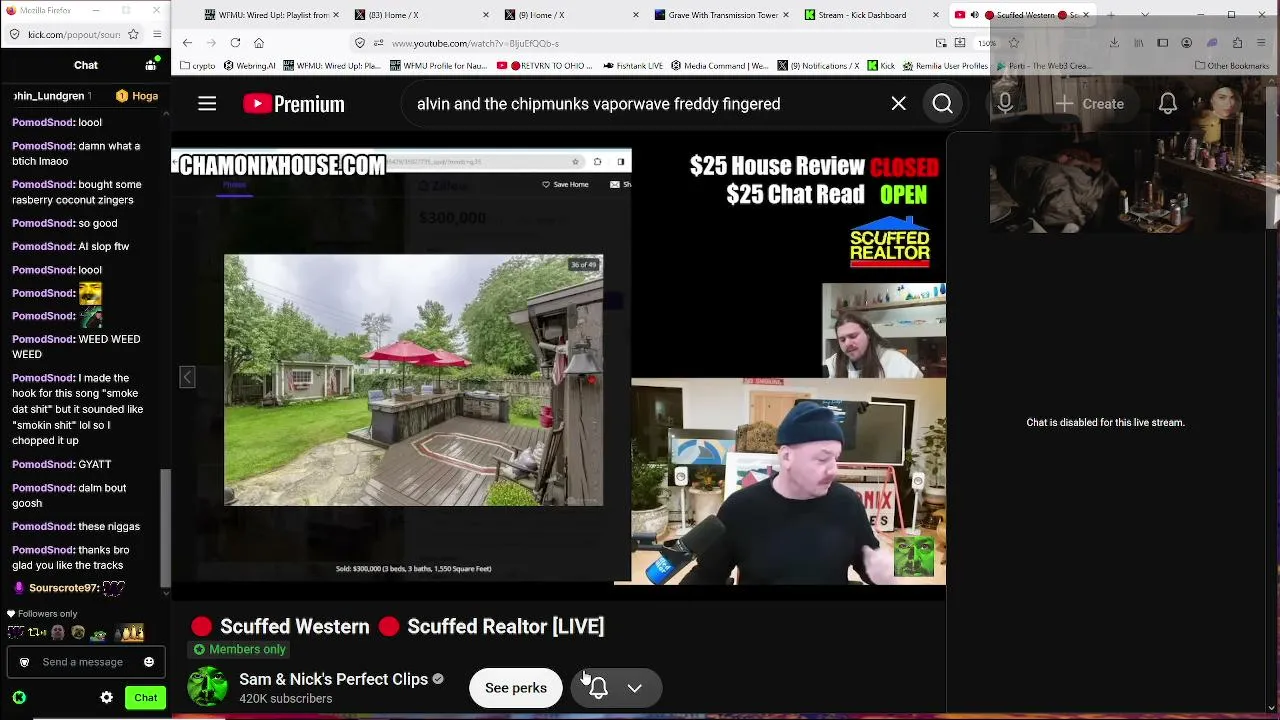
Task: Open Sam & Nick's Perfect Clips channel
Action: (334, 679)
